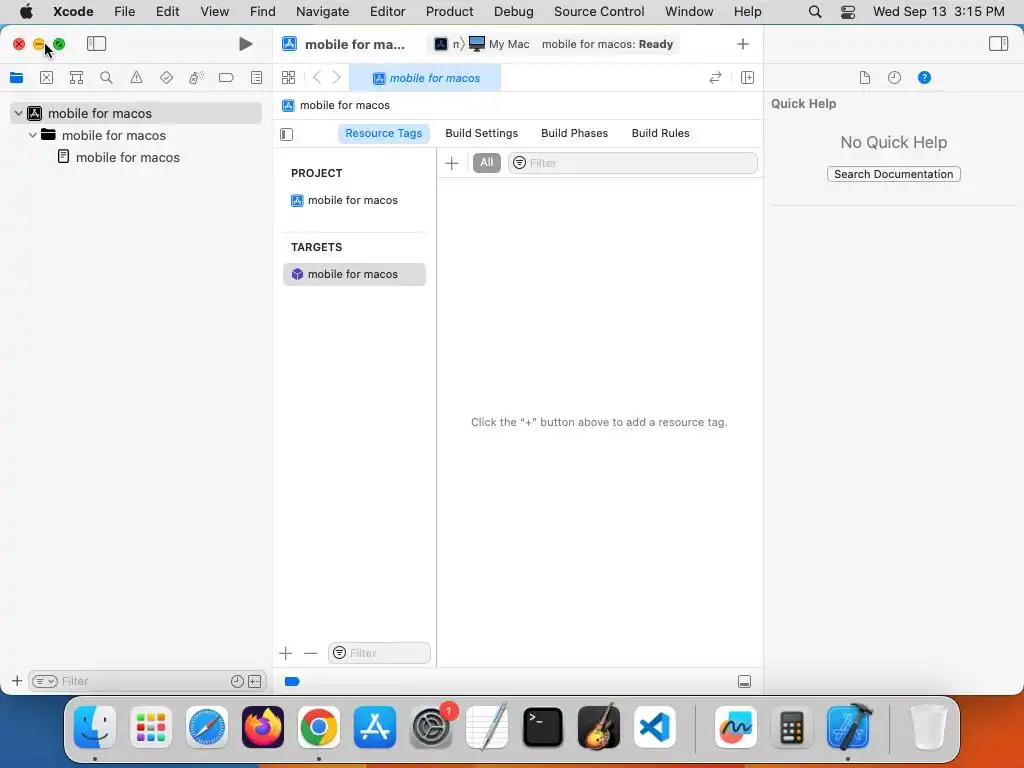The width and height of the screenshot is (1024, 768).
Task: Open the Symbol navigator icon
Action: point(76,78)
